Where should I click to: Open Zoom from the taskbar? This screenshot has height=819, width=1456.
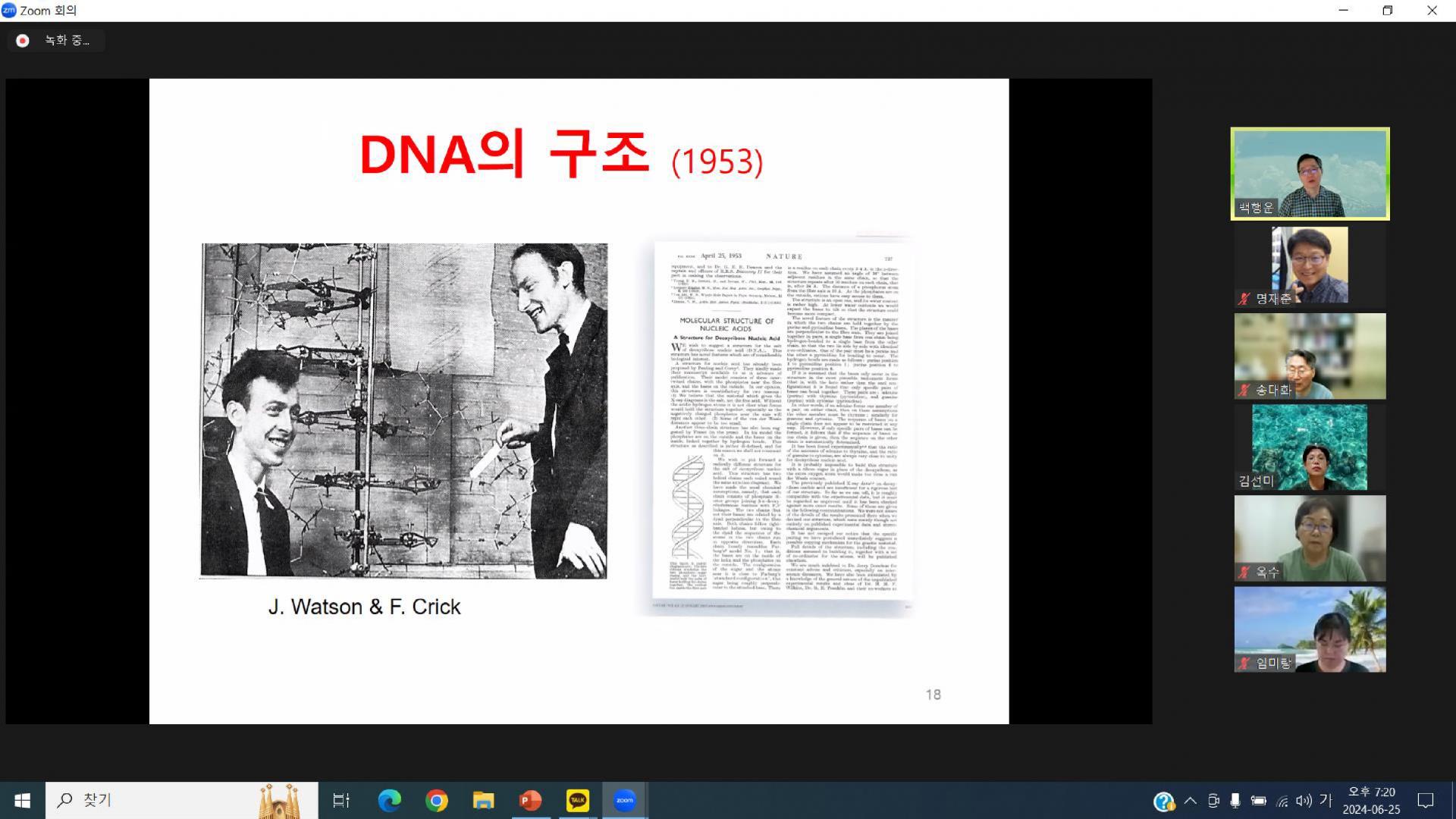pyautogui.click(x=624, y=799)
